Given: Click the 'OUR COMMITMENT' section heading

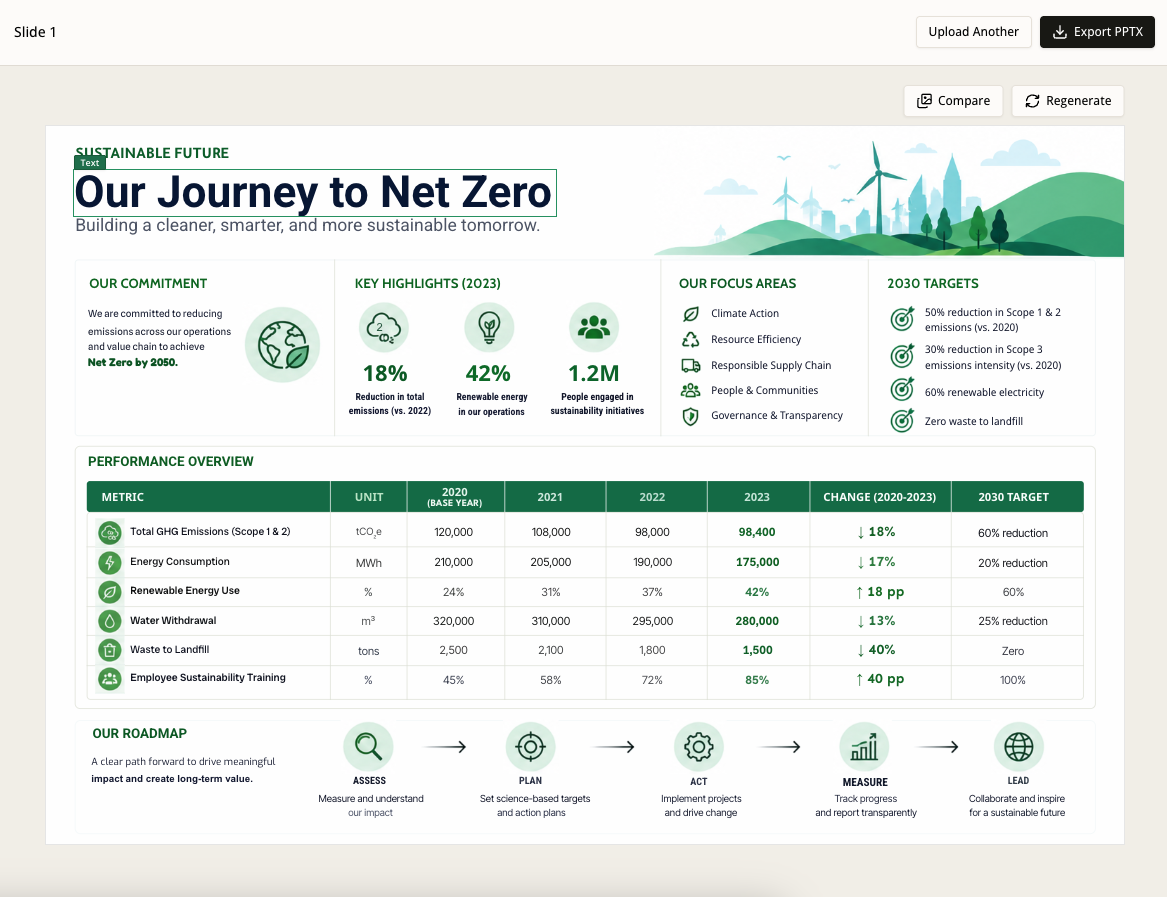Looking at the screenshot, I should click(148, 284).
